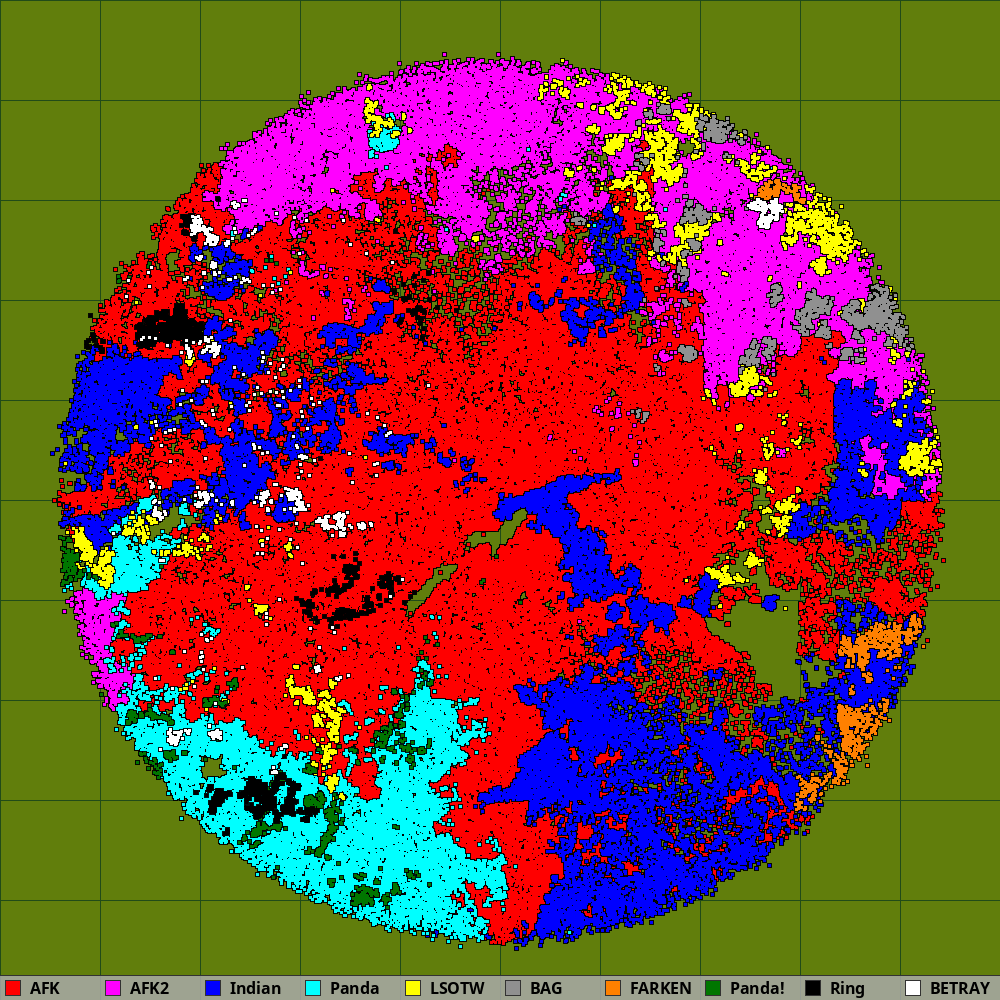1000x1000 pixels.
Task: Click the FARKEN legend label
Action: pos(660,988)
